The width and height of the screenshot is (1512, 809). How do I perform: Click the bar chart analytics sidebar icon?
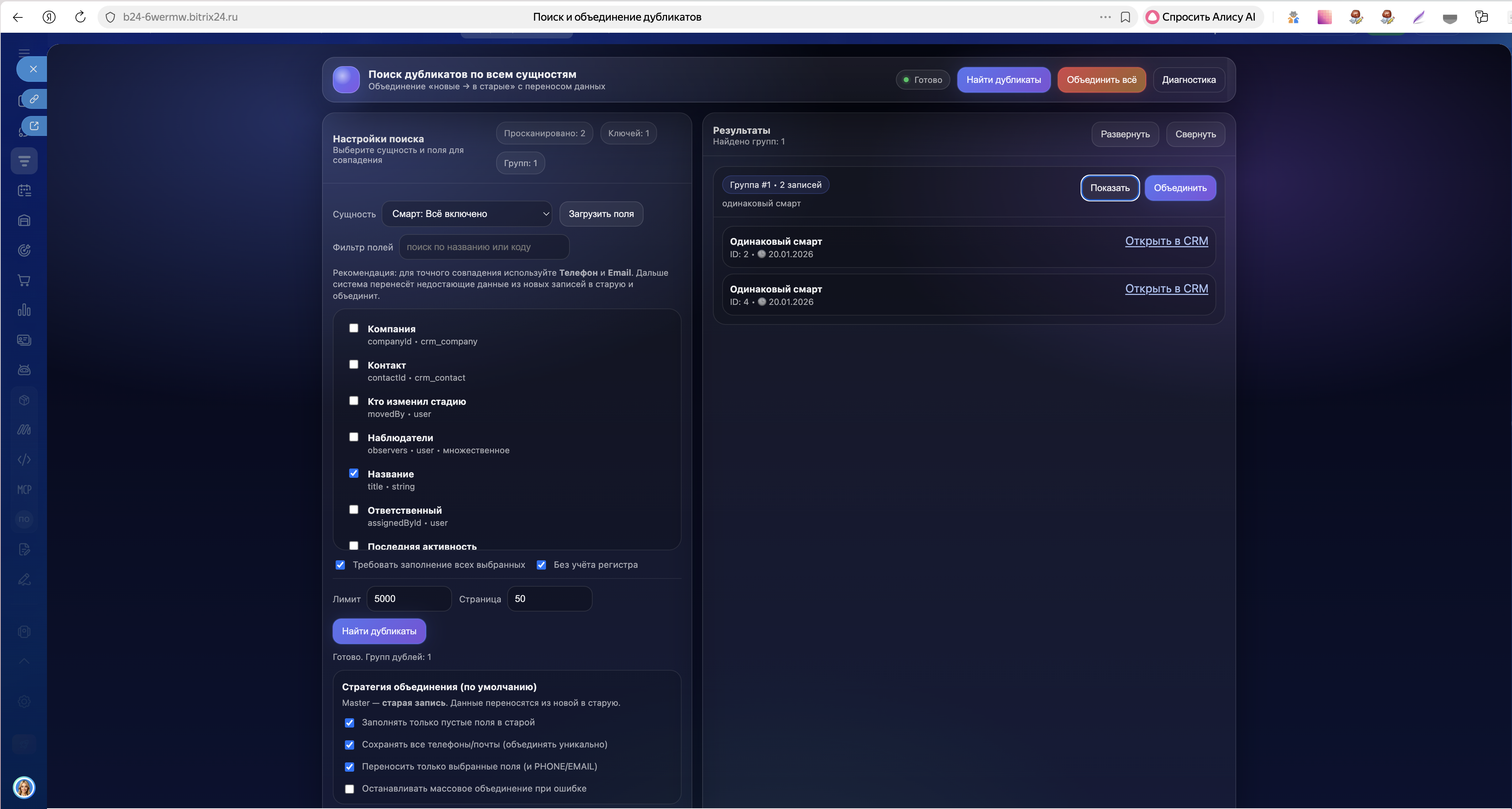24,310
